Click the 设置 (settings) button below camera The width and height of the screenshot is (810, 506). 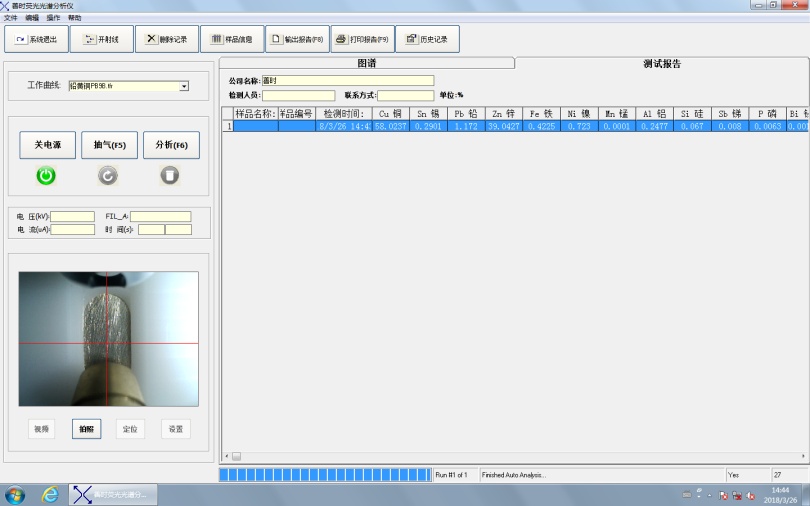pos(176,429)
